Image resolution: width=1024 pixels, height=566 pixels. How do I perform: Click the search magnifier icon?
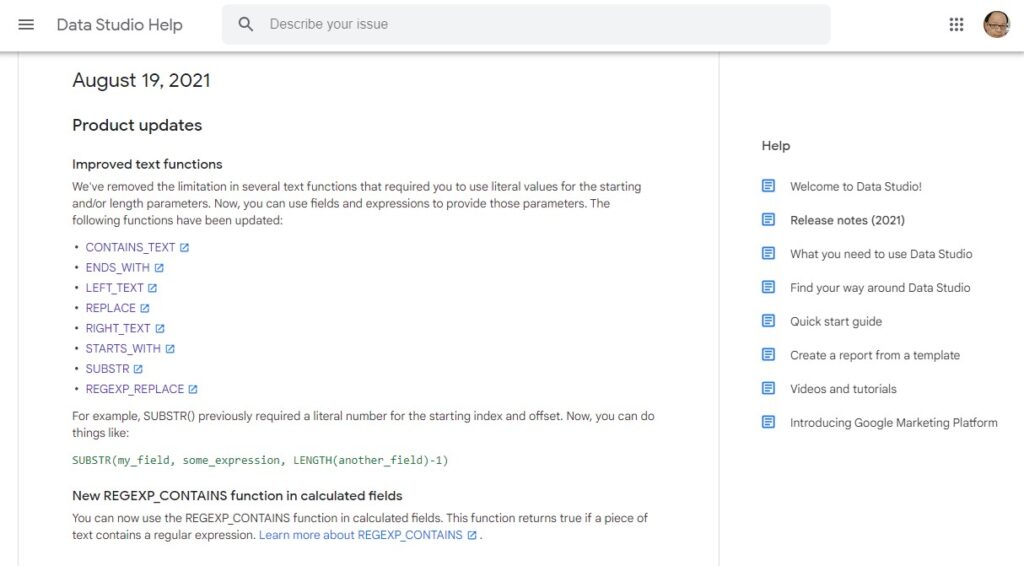pos(246,25)
